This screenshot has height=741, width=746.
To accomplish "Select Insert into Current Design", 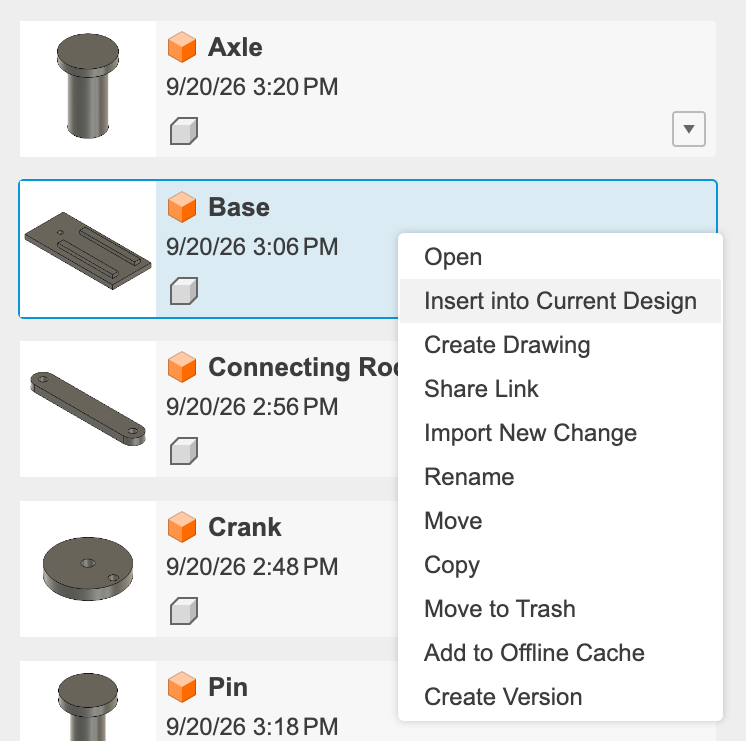I will click(560, 301).
